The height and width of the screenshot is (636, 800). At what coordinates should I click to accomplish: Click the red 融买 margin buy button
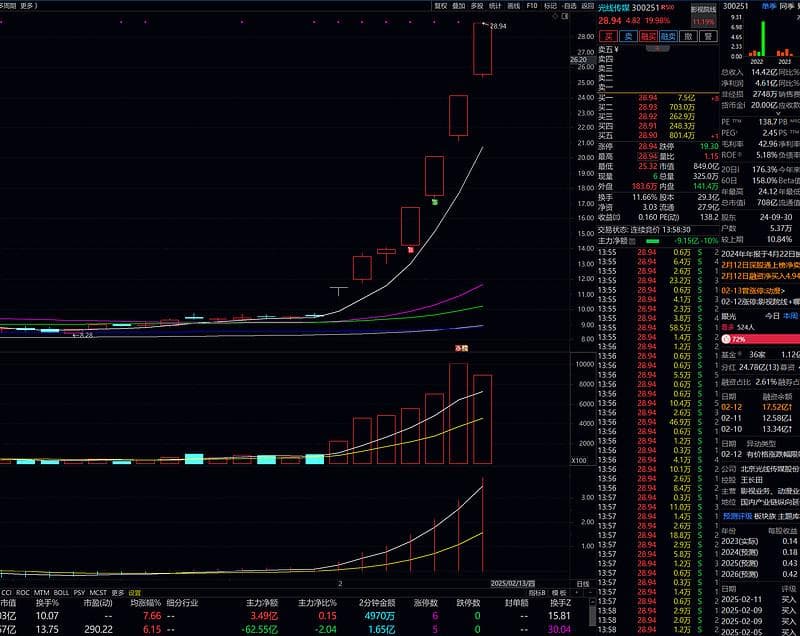648,36
